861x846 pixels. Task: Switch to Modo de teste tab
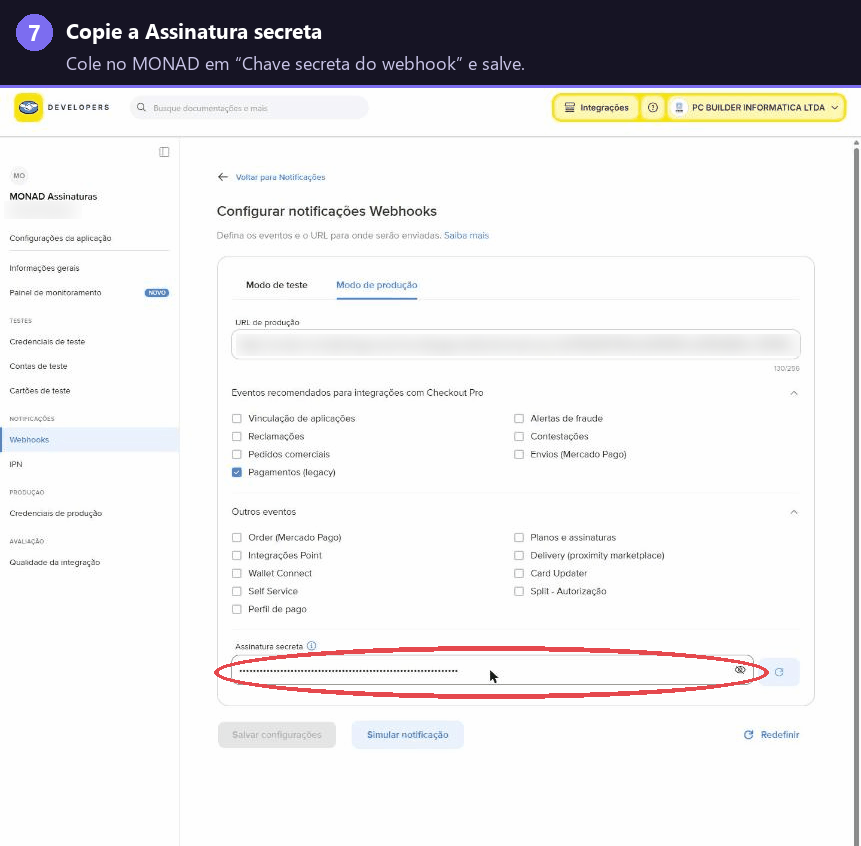pyautogui.click(x=277, y=285)
